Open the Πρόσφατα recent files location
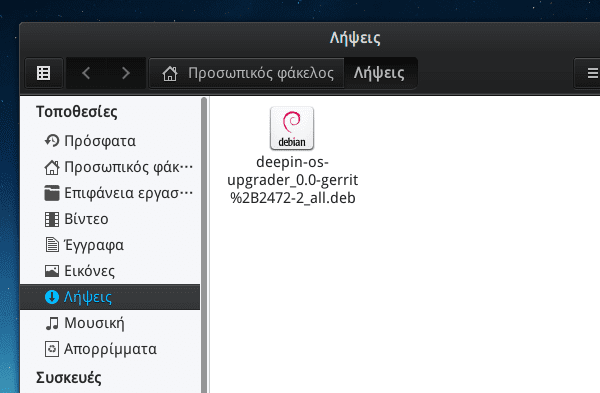The width and height of the screenshot is (600, 393). 110,141
